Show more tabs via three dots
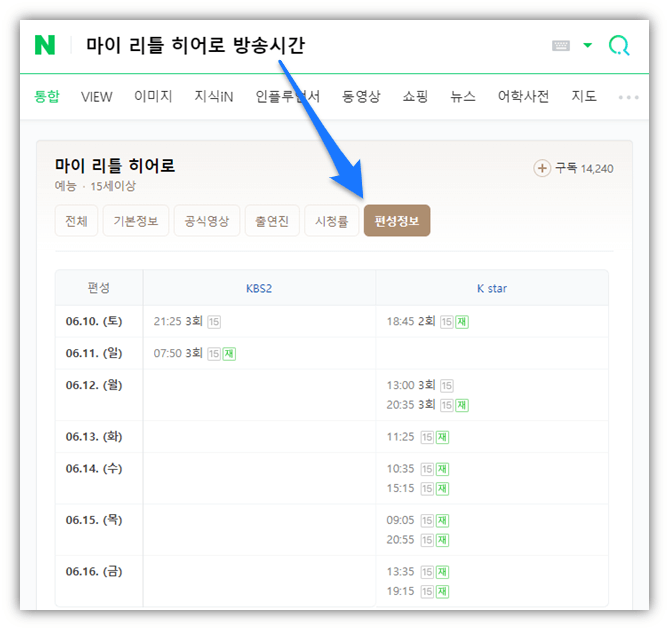Screen dimensions: 669x630 pyautogui.click(x=628, y=97)
